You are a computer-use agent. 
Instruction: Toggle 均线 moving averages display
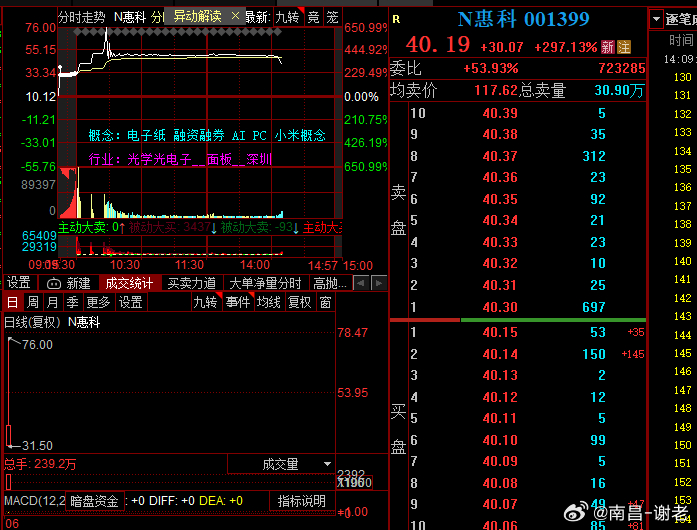[x=268, y=303]
